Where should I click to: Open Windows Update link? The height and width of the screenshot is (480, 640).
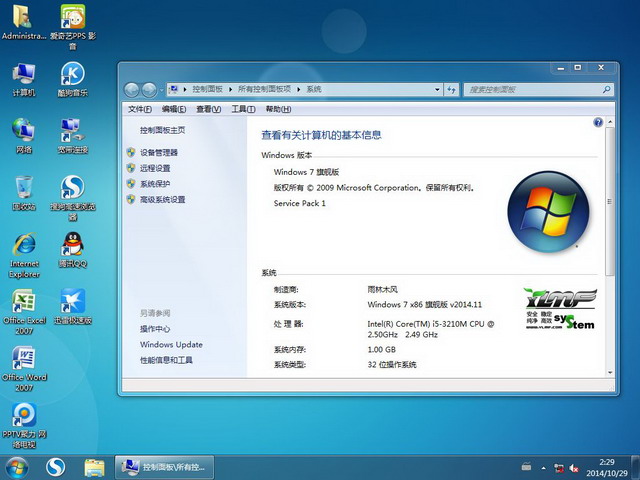point(171,344)
